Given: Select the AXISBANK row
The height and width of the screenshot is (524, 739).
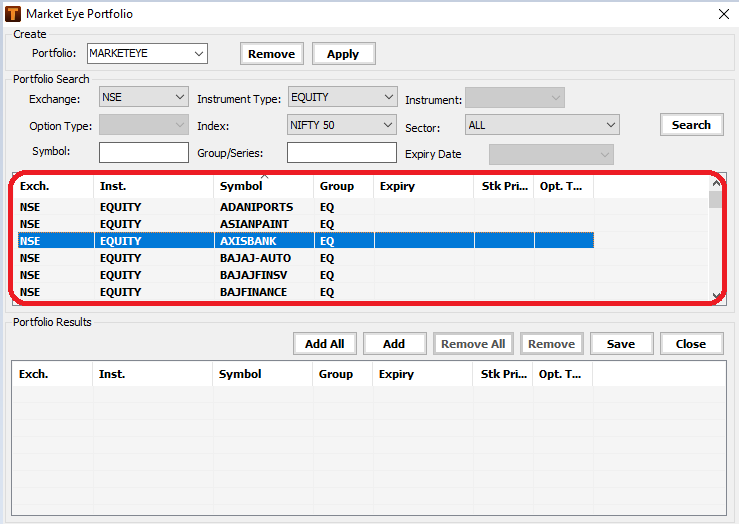Looking at the screenshot, I should pos(305,241).
